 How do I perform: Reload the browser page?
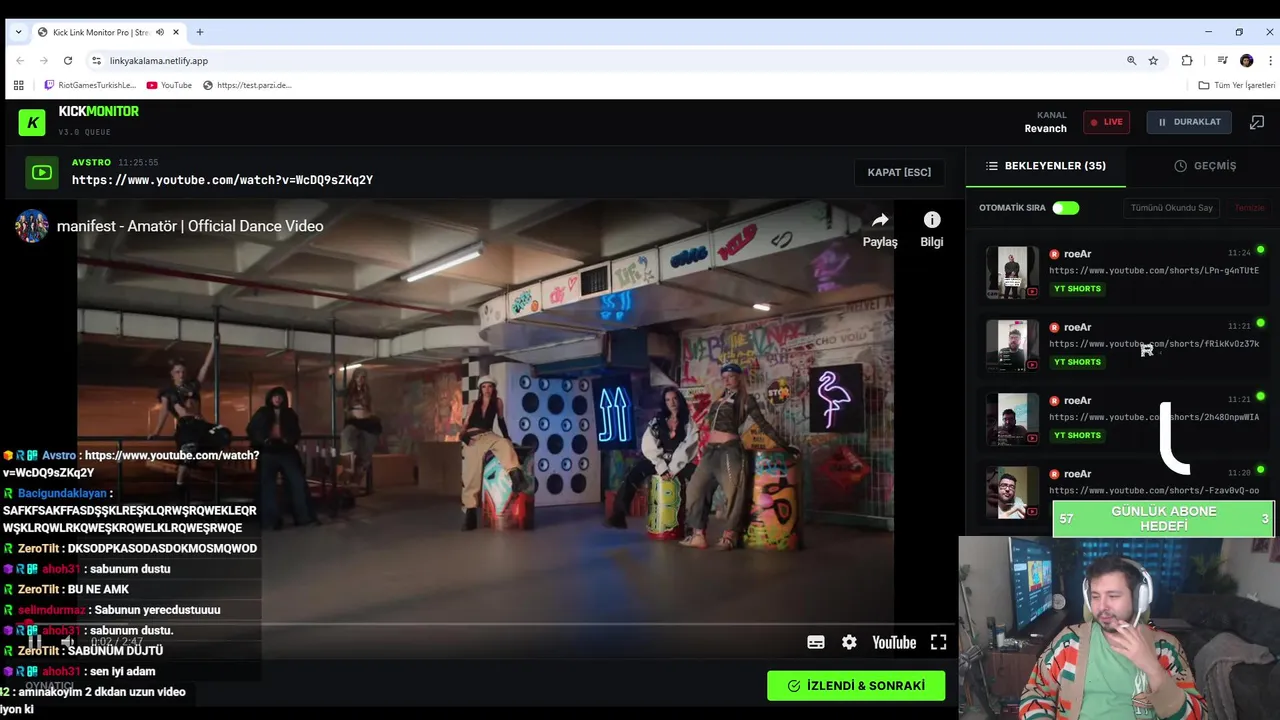68,61
